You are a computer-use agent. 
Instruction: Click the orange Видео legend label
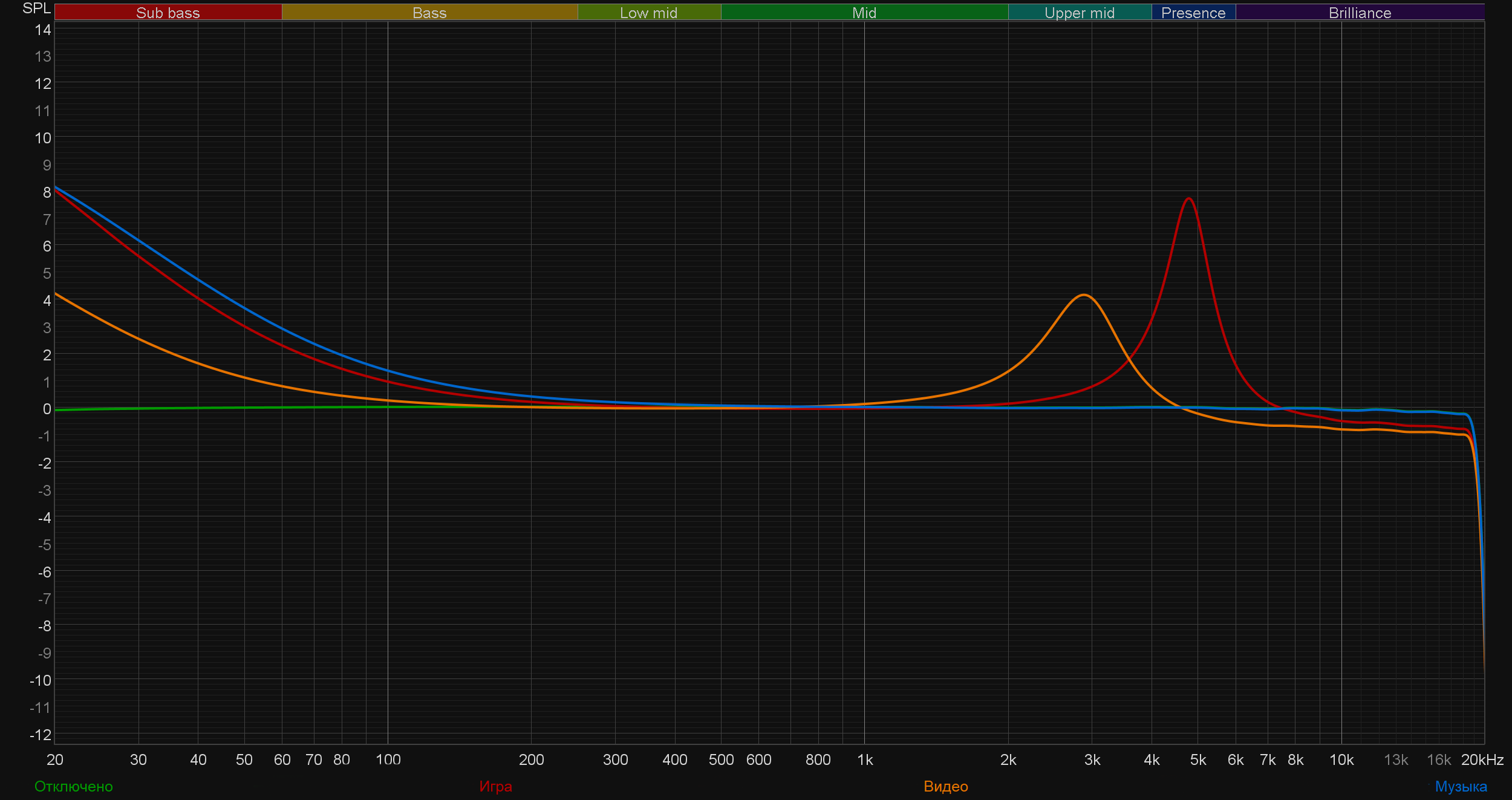945,786
